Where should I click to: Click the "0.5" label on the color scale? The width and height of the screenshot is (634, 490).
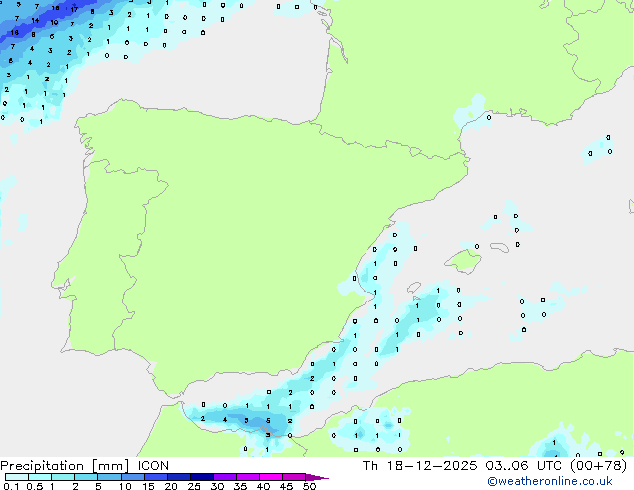pos(34,486)
